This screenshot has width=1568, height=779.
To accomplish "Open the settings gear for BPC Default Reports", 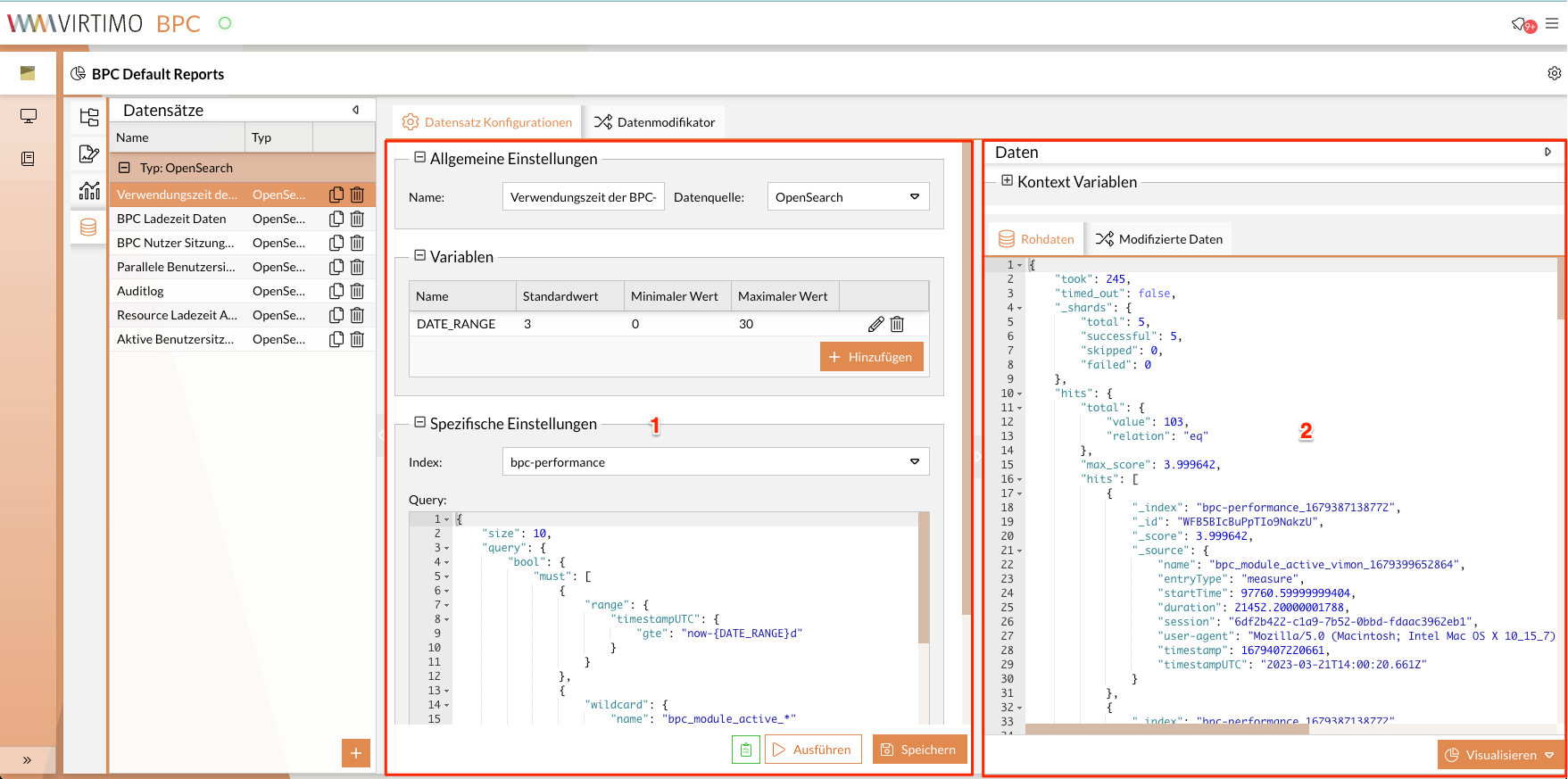I will (x=1554, y=73).
